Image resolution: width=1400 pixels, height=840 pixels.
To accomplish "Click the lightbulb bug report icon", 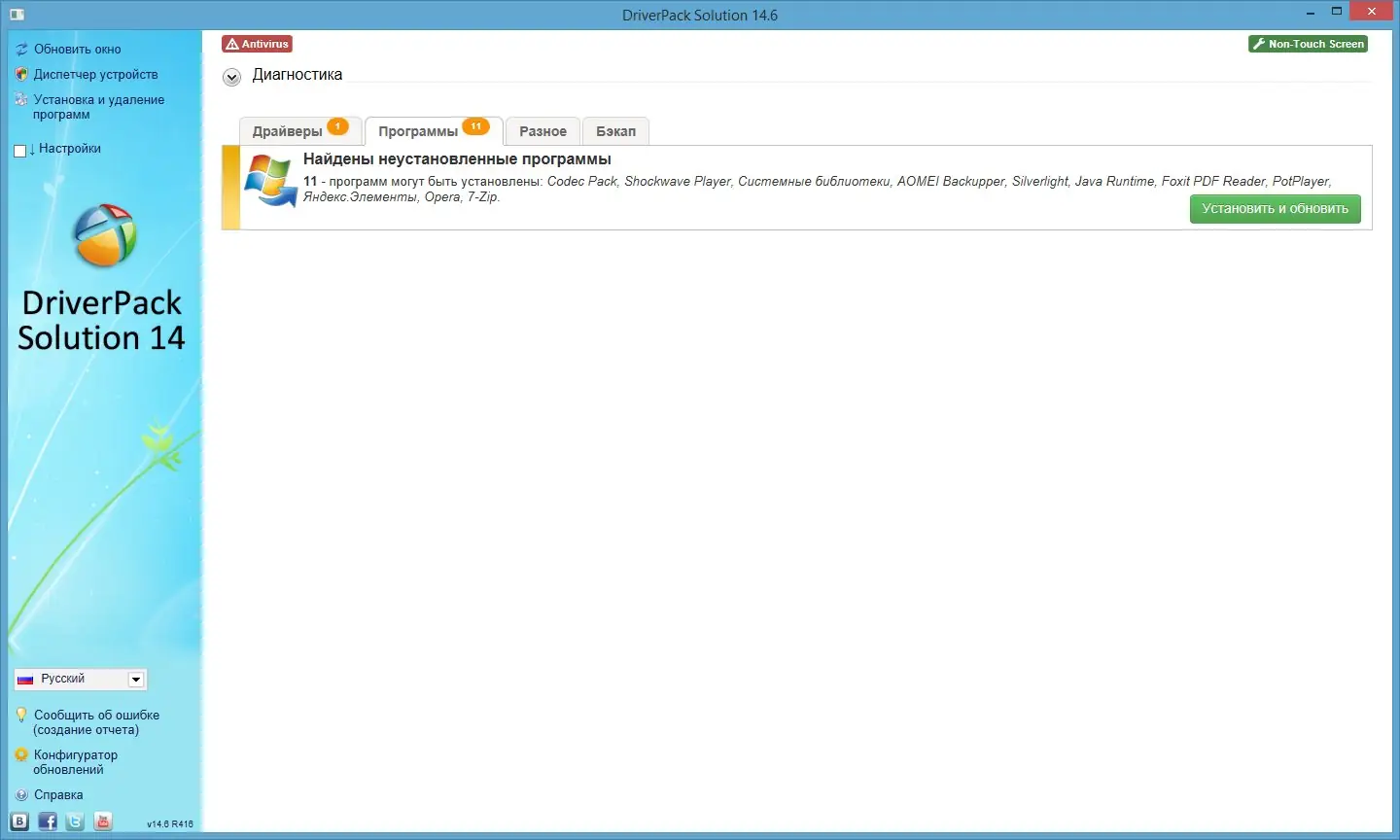I will click(x=21, y=715).
